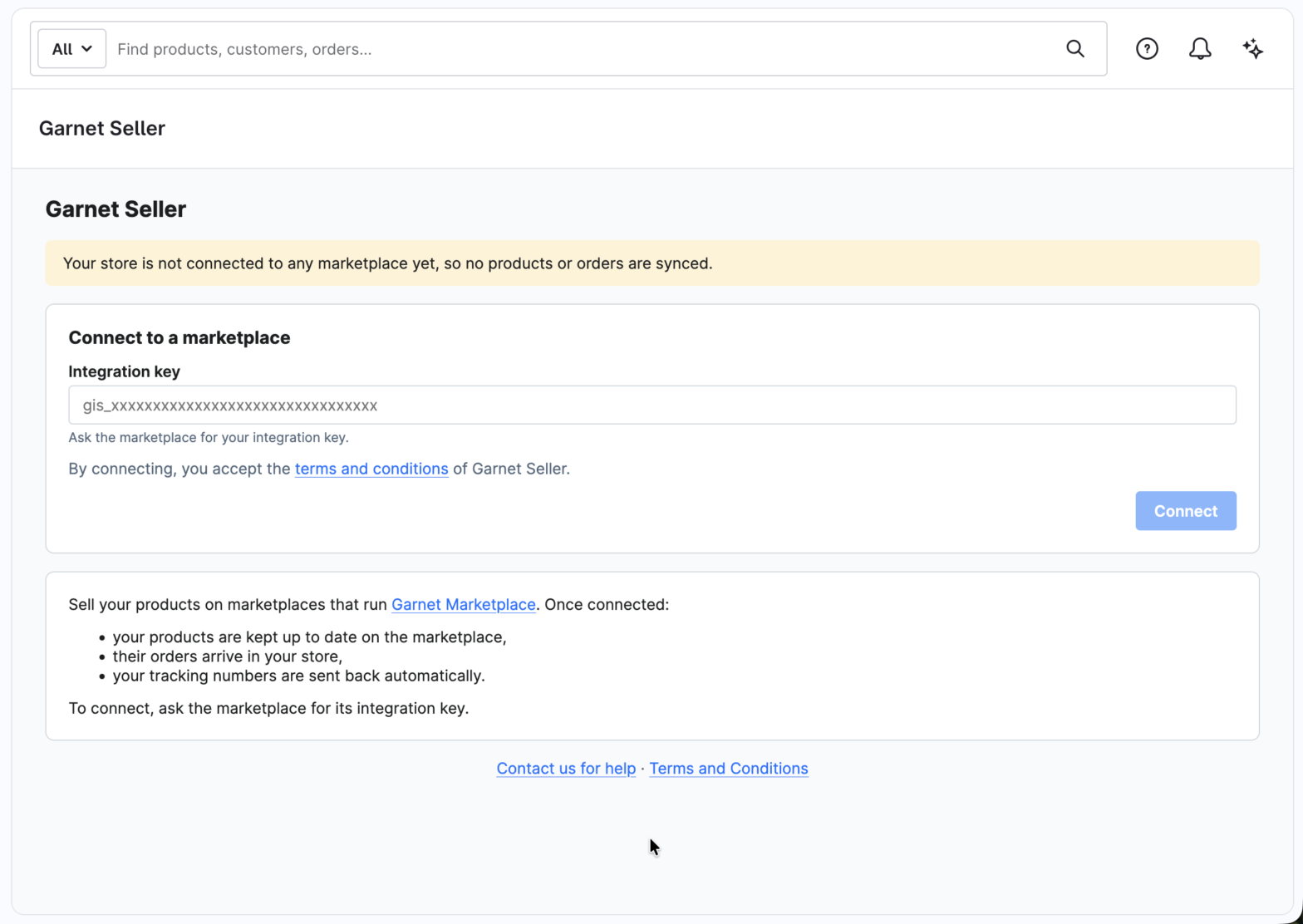Image resolution: width=1303 pixels, height=924 pixels.
Task: Click the Connect button
Action: click(1185, 511)
